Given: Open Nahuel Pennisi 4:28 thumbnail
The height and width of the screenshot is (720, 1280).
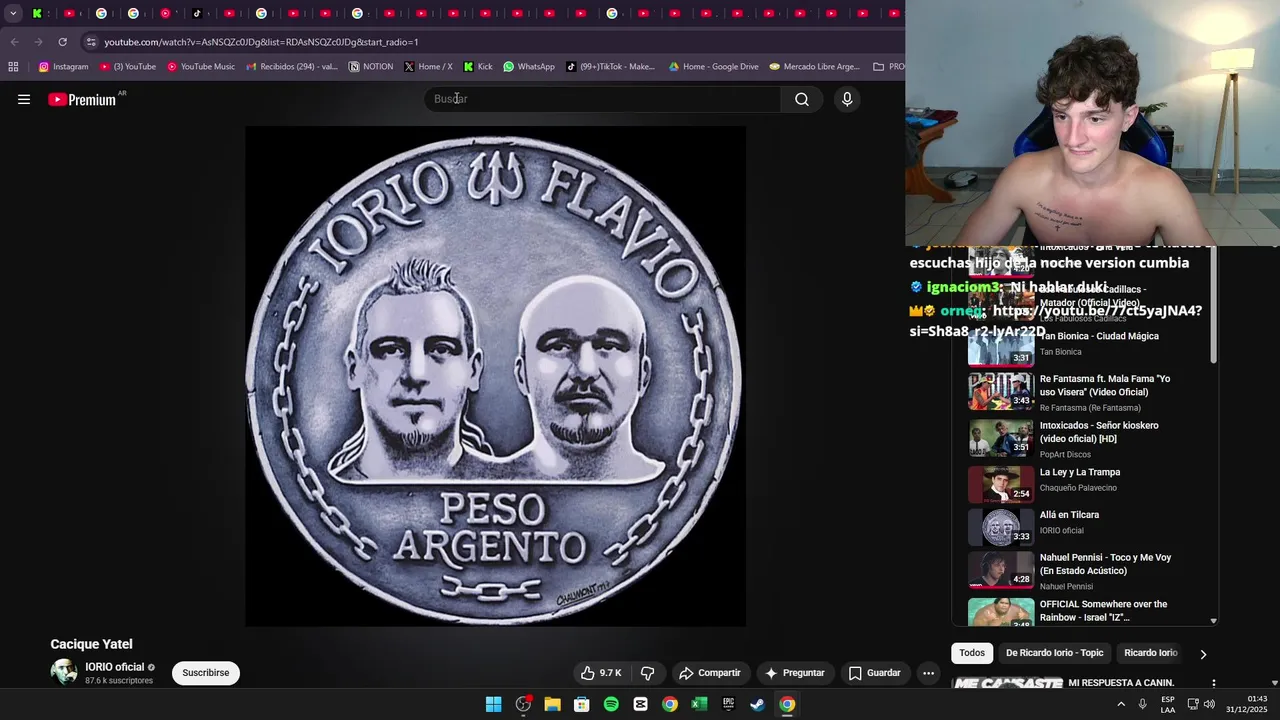Looking at the screenshot, I should click(1001, 570).
